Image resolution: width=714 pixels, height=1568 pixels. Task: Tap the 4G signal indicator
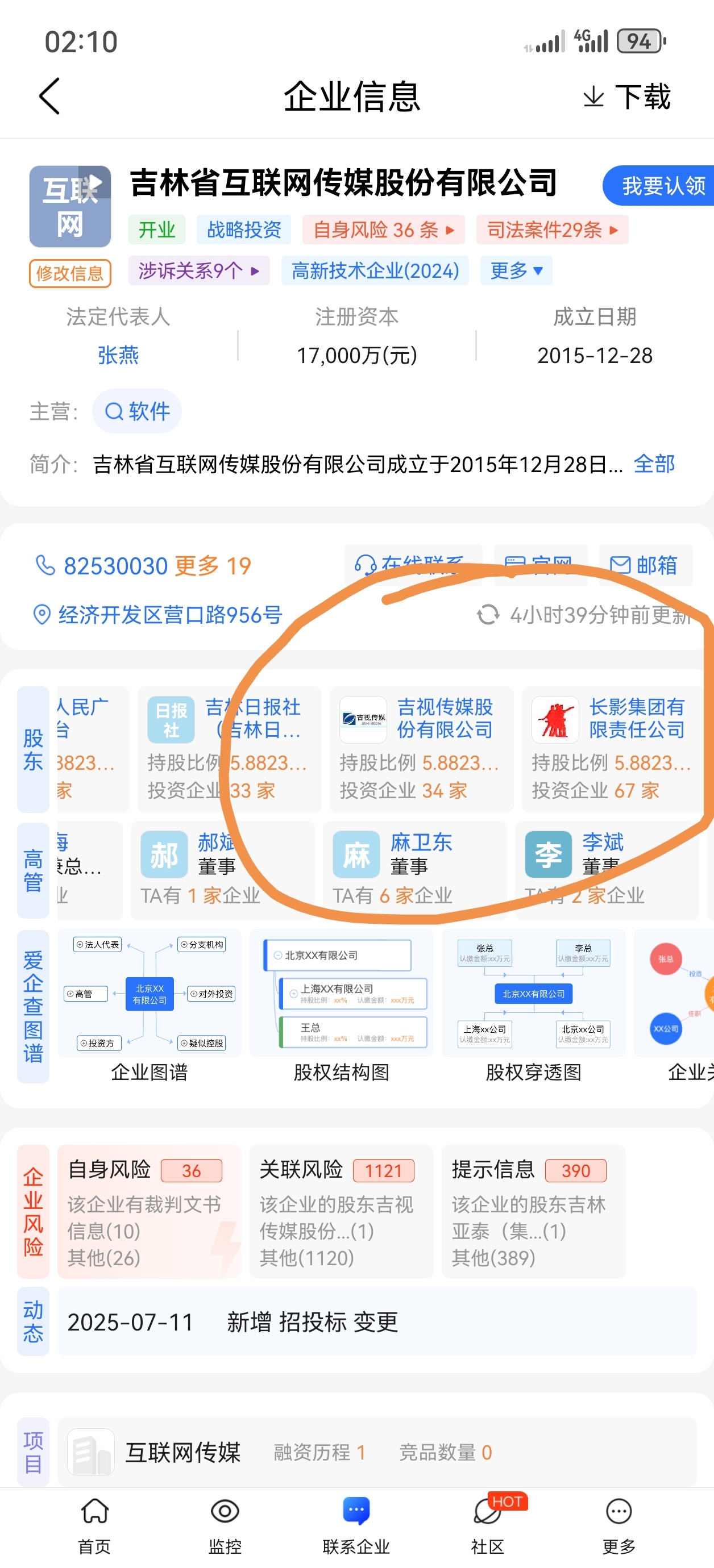pyautogui.click(x=591, y=41)
